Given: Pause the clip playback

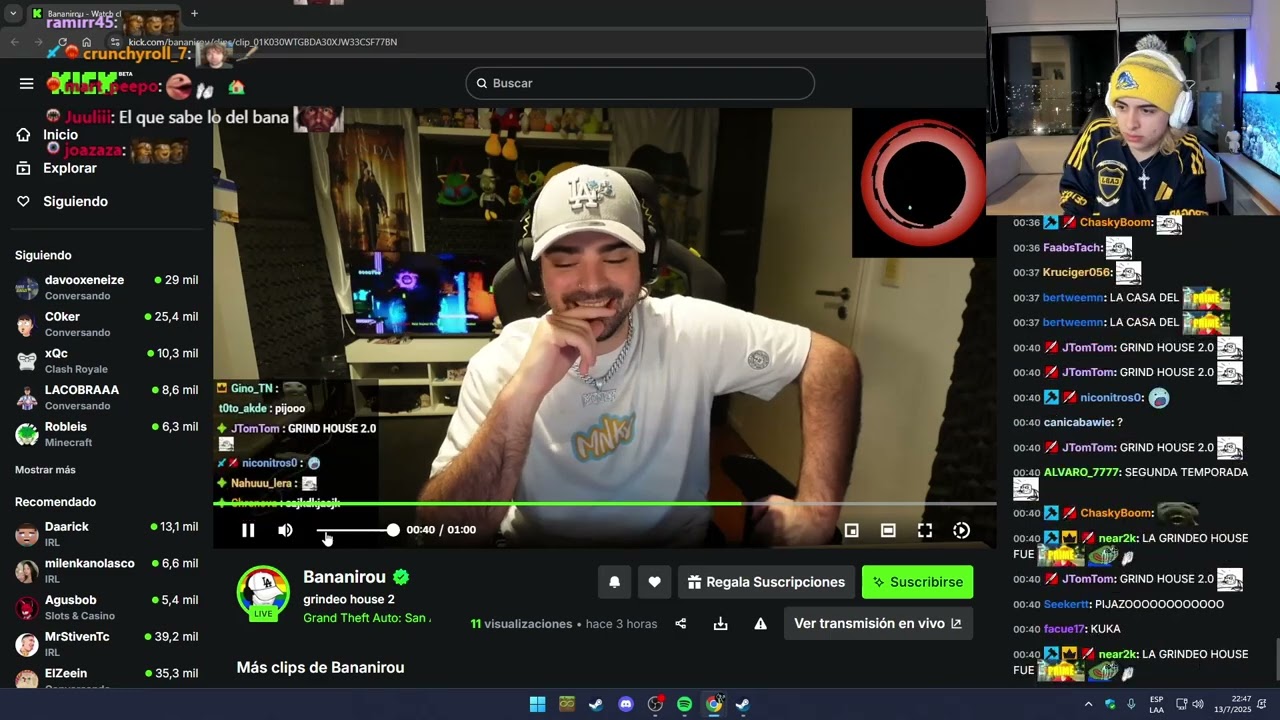Looking at the screenshot, I should pyautogui.click(x=248, y=530).
